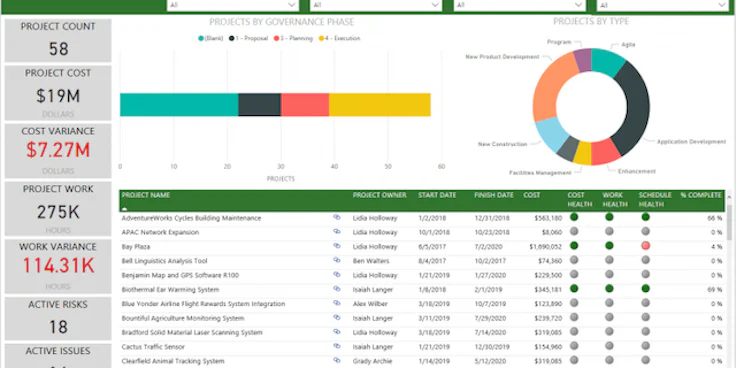Click link icon next to Cactus Traffic Sensor
The height and width of the screenshot is (368, 736).
click(x=337, y=346)
